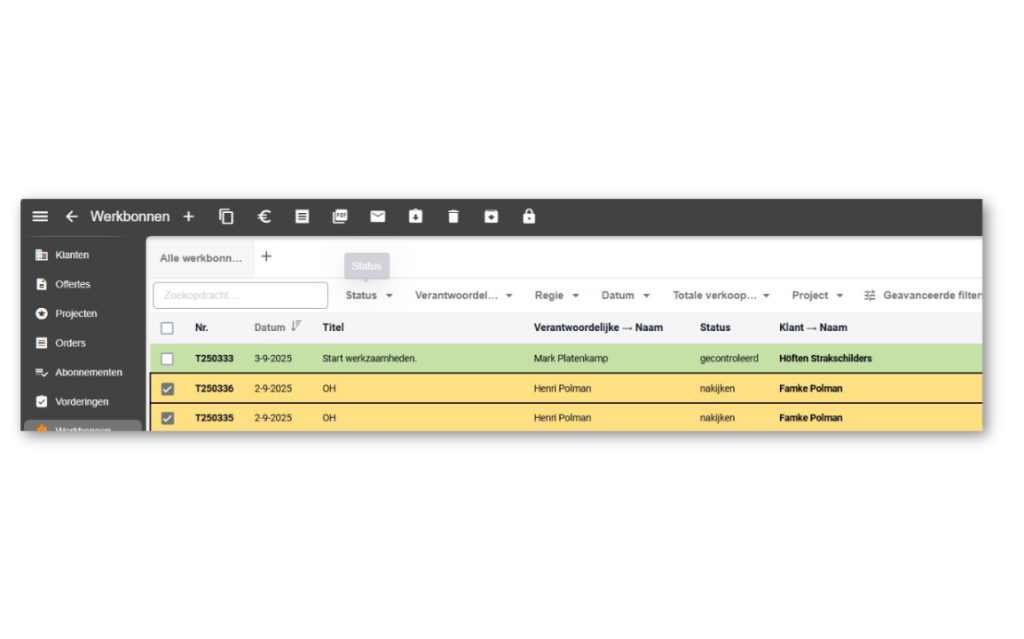Toggle the select-all checkbox in the header row
Screen dimensions: 1024x639
(167, 328)
